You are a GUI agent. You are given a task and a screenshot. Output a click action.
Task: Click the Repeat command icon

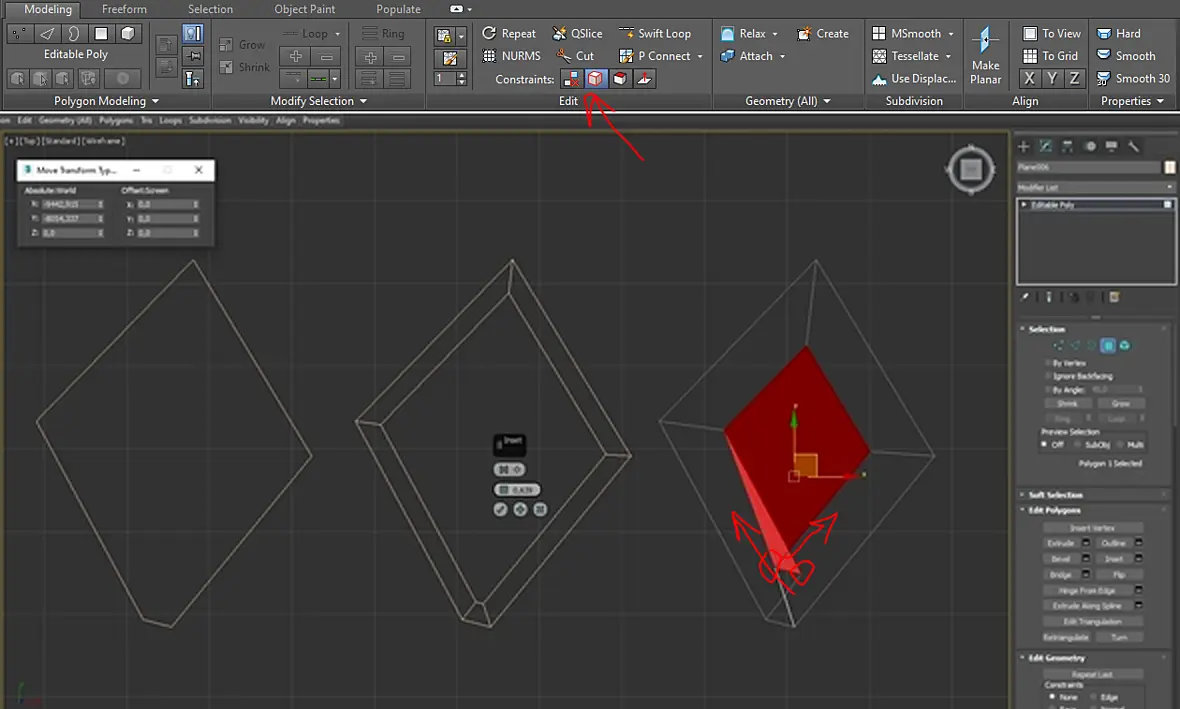[489, 33]
